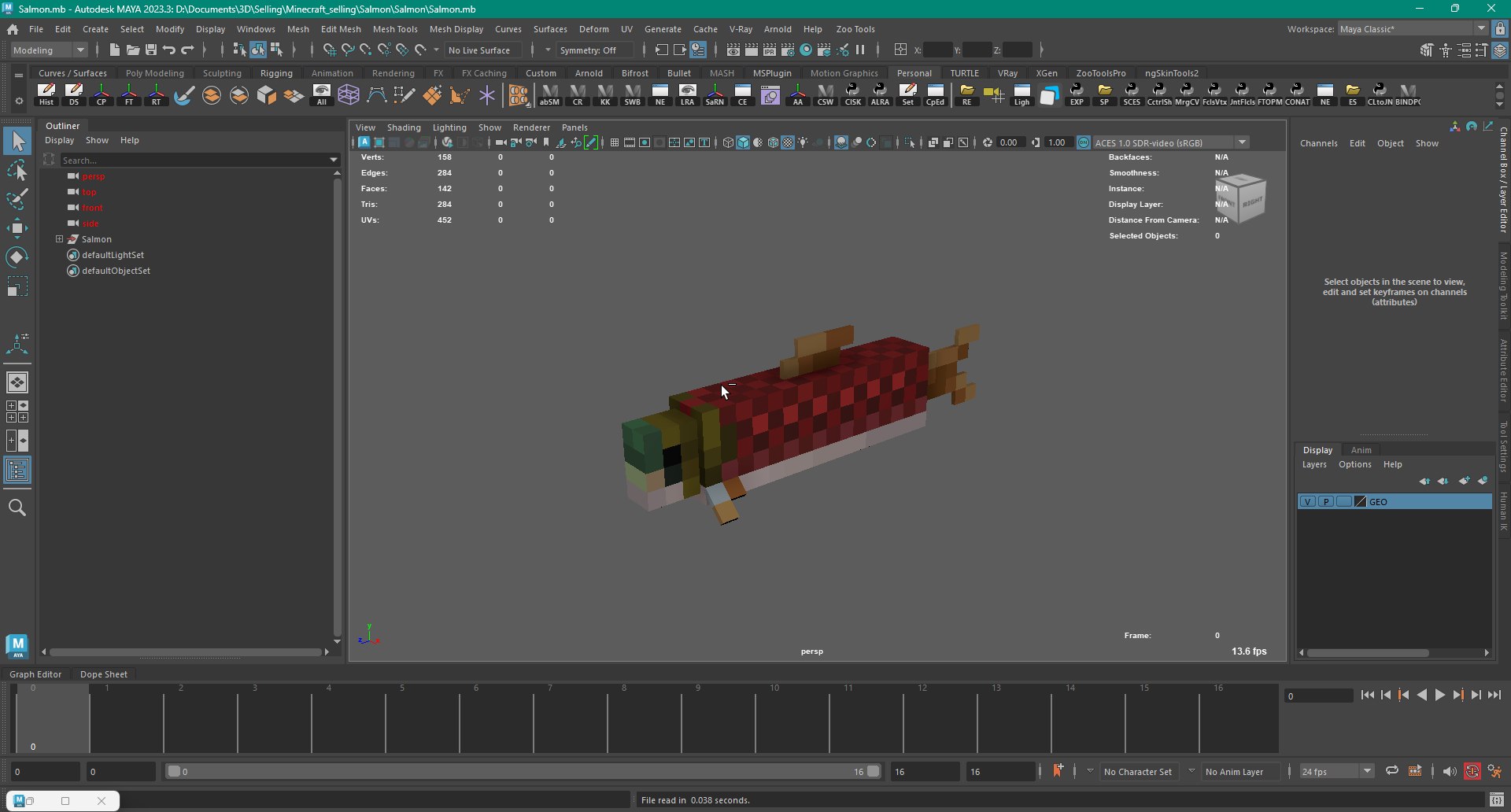Open the 24 fps frame rate dropdown

pyautogui.click(x=1336, y=771)
